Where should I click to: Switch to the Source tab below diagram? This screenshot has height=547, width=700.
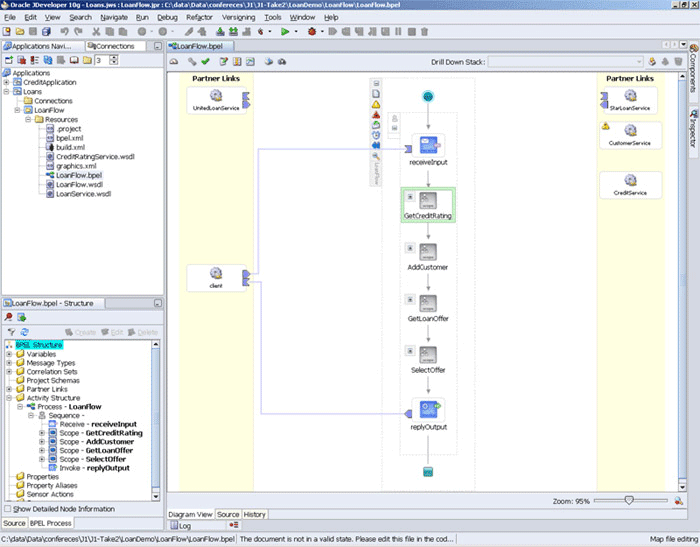point(229,514)
